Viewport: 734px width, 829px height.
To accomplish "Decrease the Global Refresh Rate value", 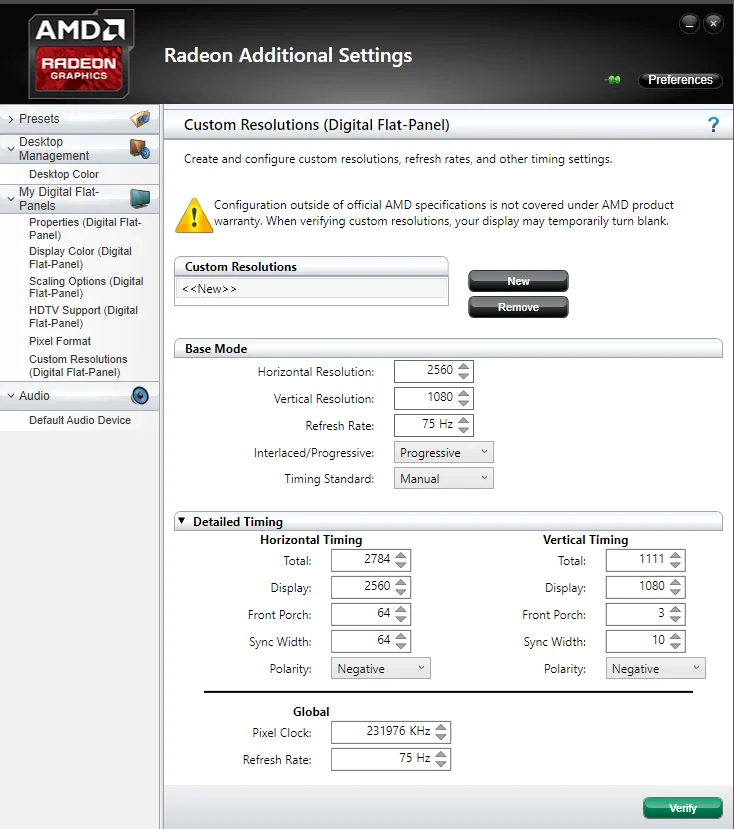I will pos(441,764).
